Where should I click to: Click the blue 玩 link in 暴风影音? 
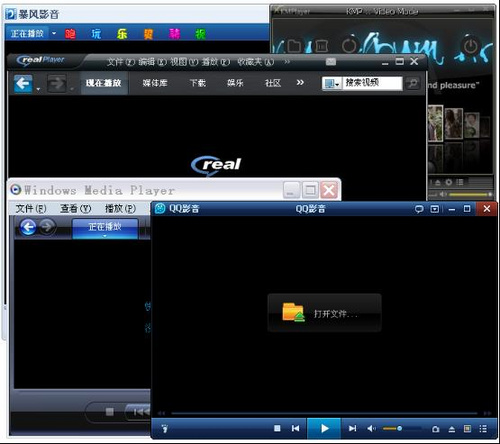[x=96, y=34]
